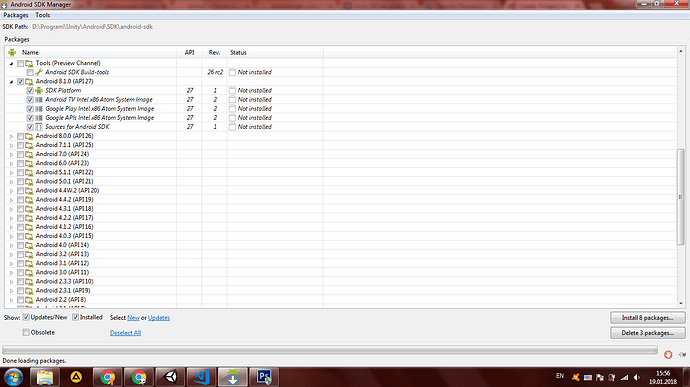Viewport: 690px width, 387px height.
Task: Open Photoshop from the taskbar
Action: (x=264, y=377)
